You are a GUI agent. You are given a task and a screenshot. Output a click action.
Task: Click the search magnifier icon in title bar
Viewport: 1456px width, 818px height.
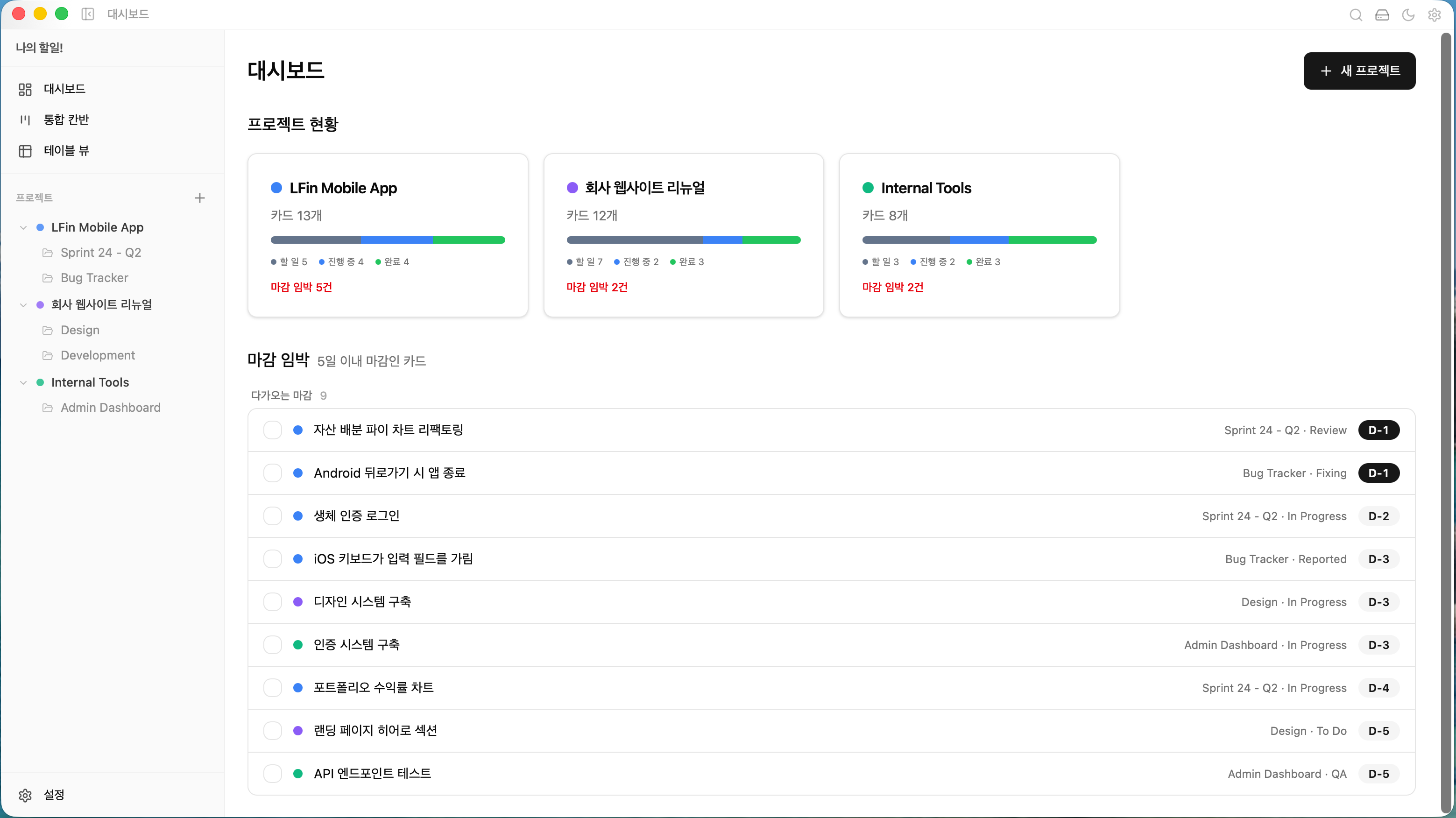pos(1356,14)
